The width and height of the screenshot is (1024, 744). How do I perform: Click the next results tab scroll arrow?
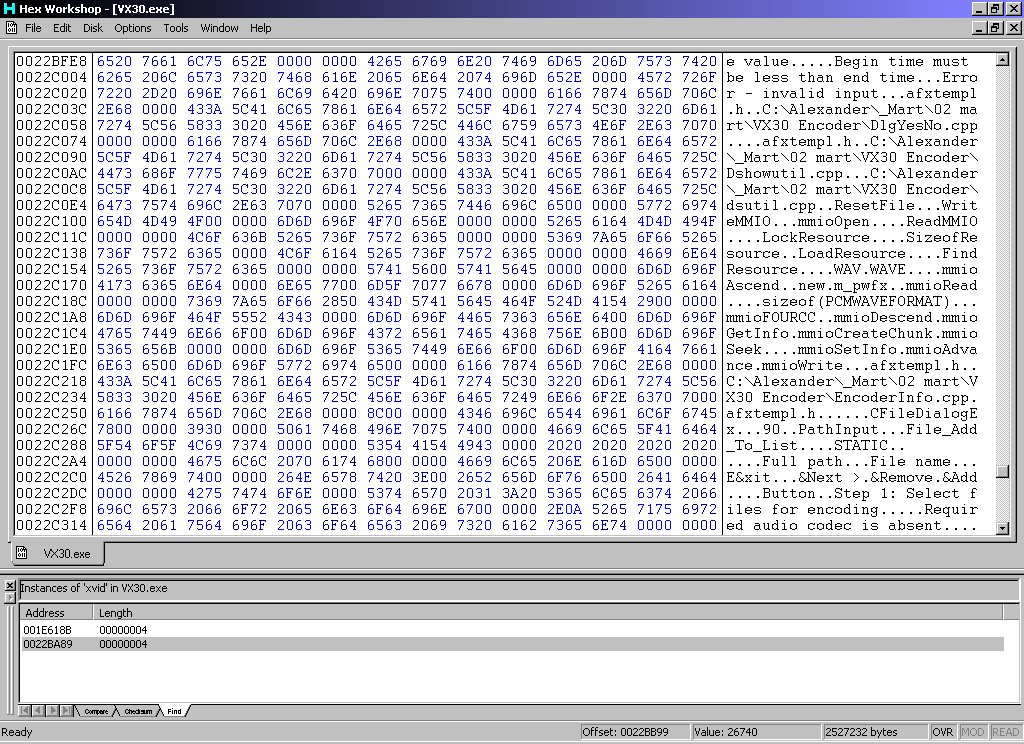coord(52,711)
